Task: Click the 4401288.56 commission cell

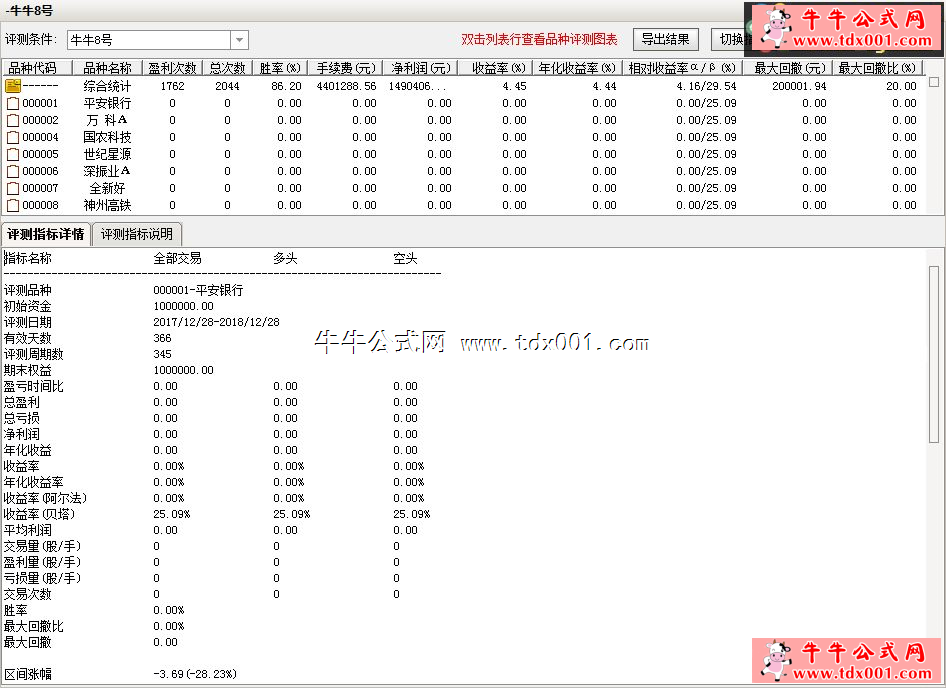Action: coord(346,86)
